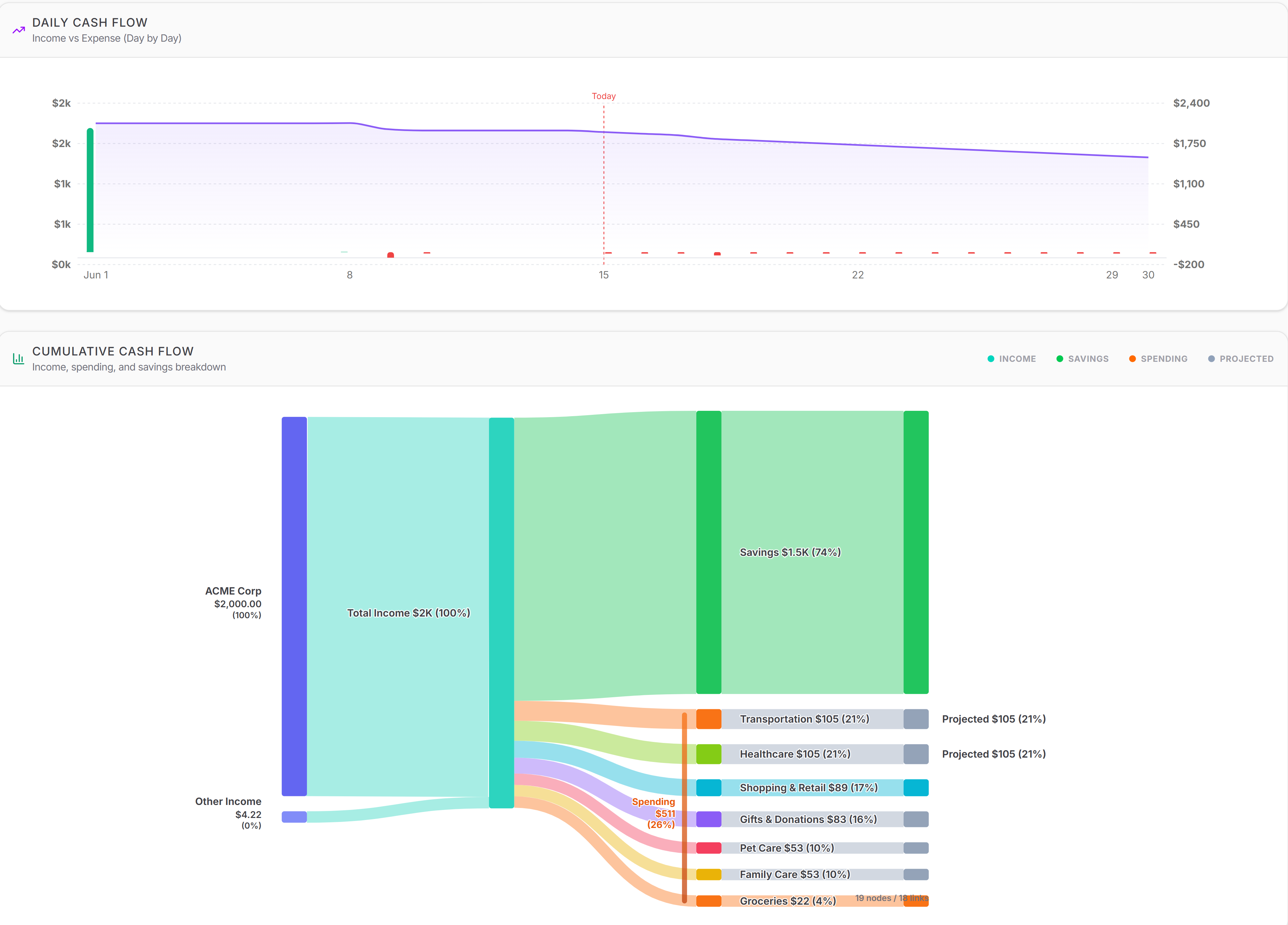Toggle the Projected legend item
Viewport: 1288px width, 925px height.
[x=1240, y=358]
